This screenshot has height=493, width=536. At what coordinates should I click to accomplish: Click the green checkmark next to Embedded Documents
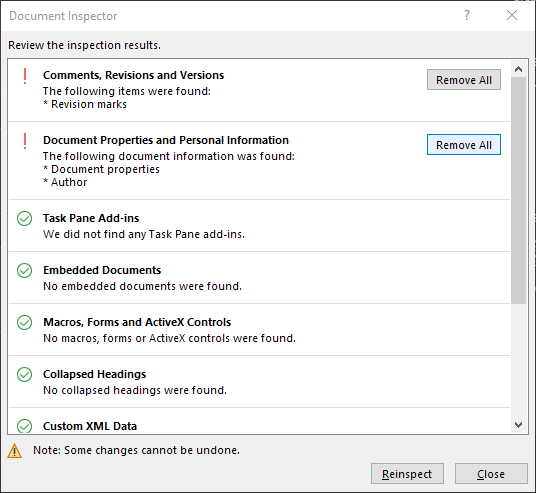pos(25,270)
